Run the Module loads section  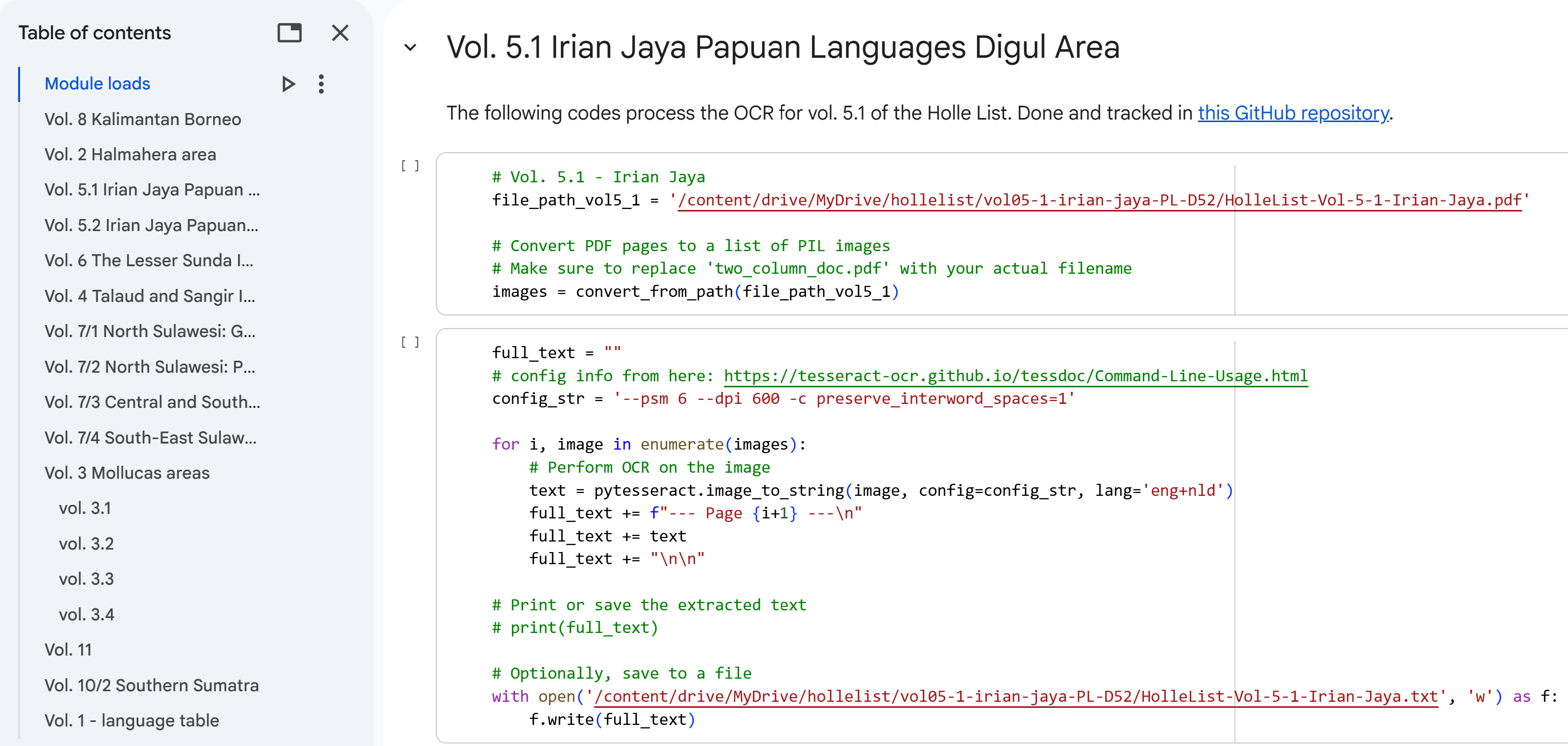click(288, 84)
